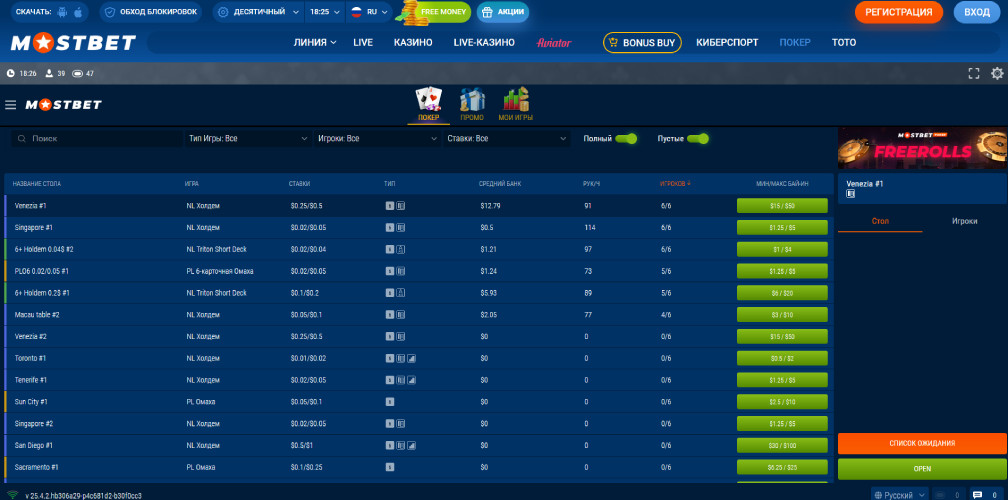The width and height of the screenshot is (1008, 500).
Task: Click the cart icon on Bonus Buy
Action: 613,42
